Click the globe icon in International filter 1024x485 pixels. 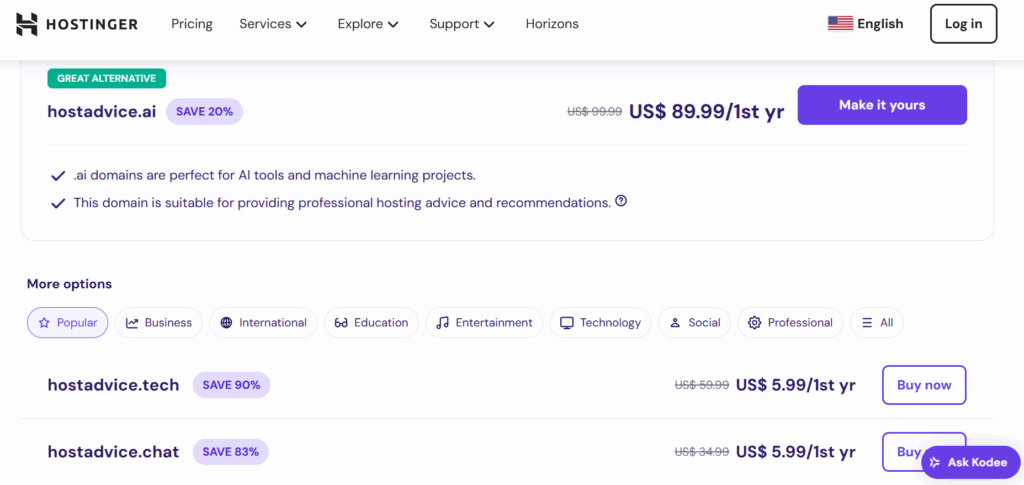click(227, 322)
